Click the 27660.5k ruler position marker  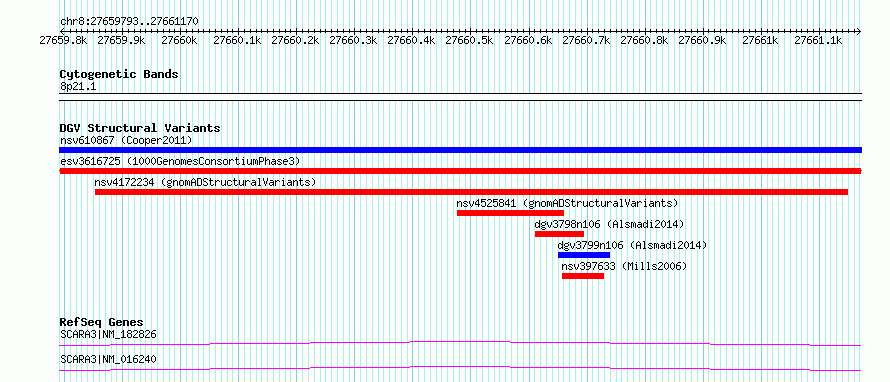point(469,40)
